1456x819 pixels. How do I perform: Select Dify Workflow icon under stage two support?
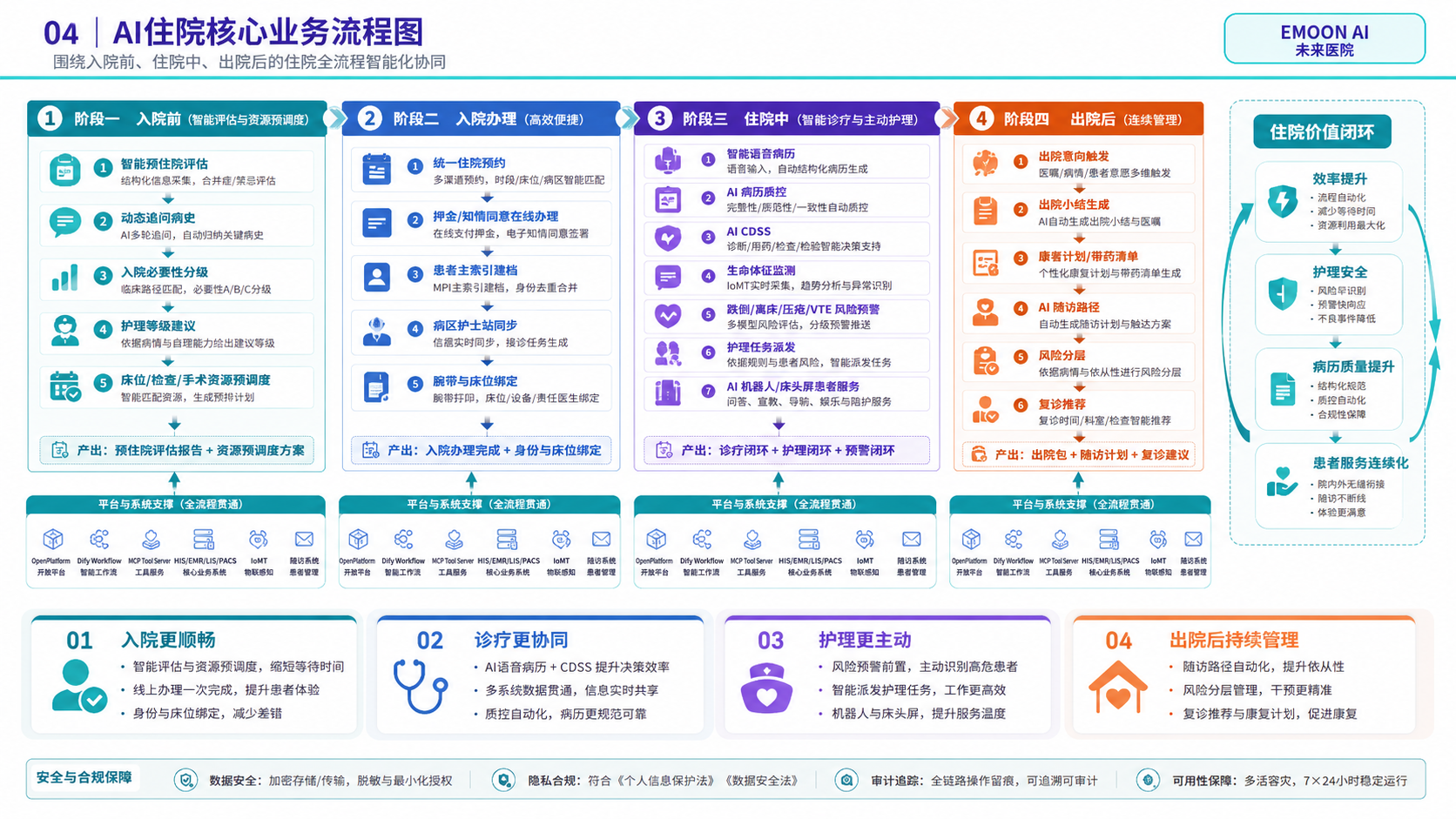[x=403, y=540]
